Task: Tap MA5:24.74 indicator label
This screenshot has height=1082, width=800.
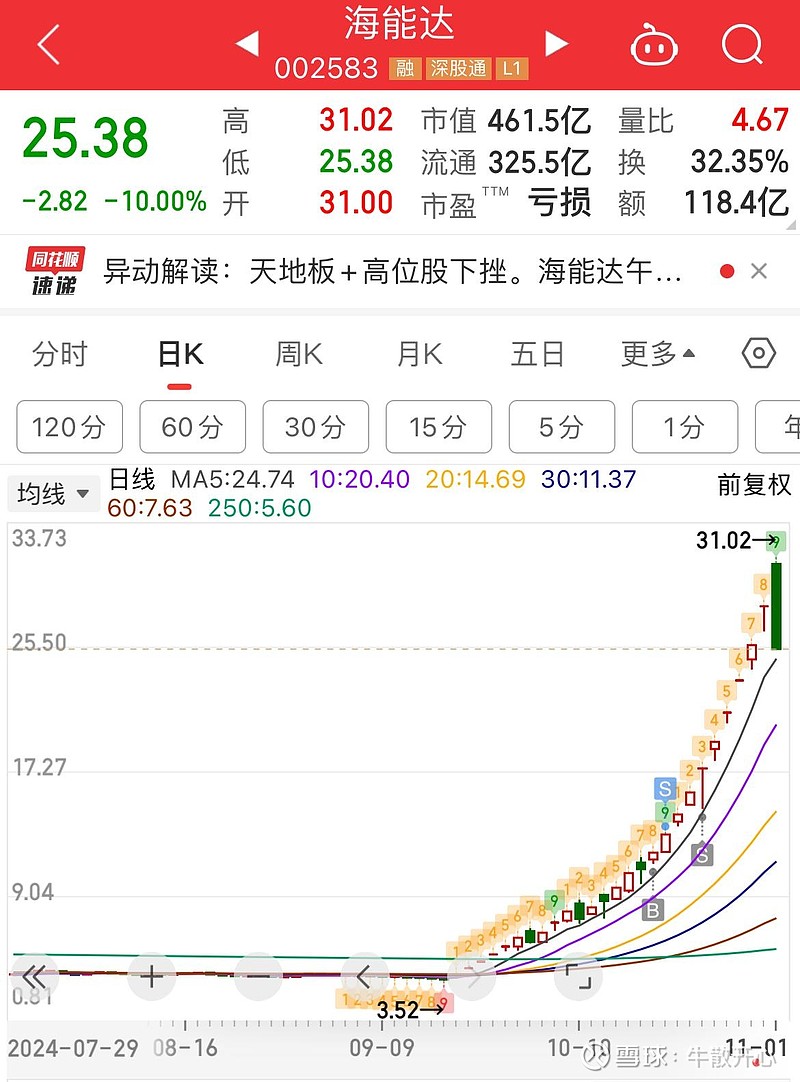Action: coord(233,479)
